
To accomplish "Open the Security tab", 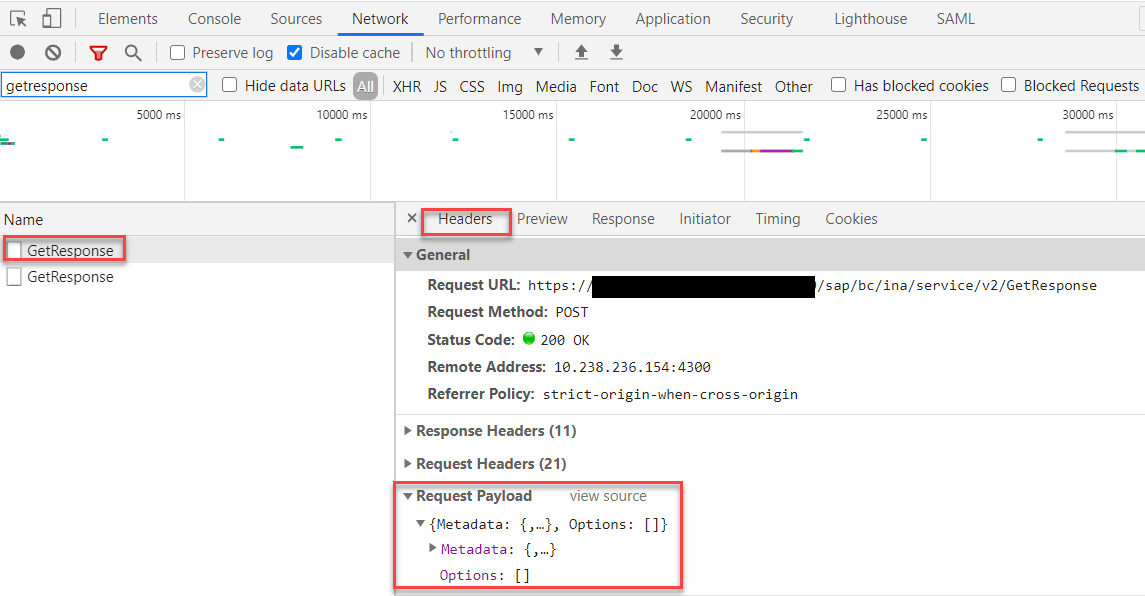I will [766, 19].
